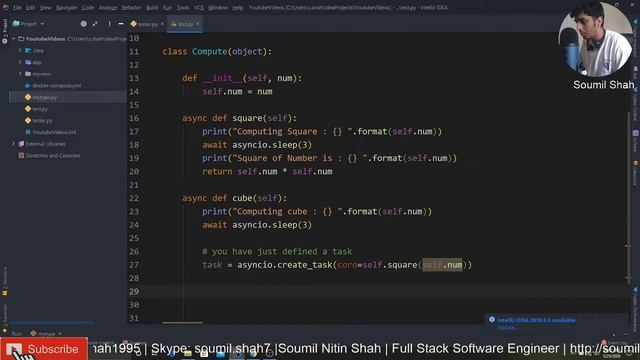The height and width of the screenshot is (360, 640).
Task: Close the tester.py editor tab
Action: point(162,24)
